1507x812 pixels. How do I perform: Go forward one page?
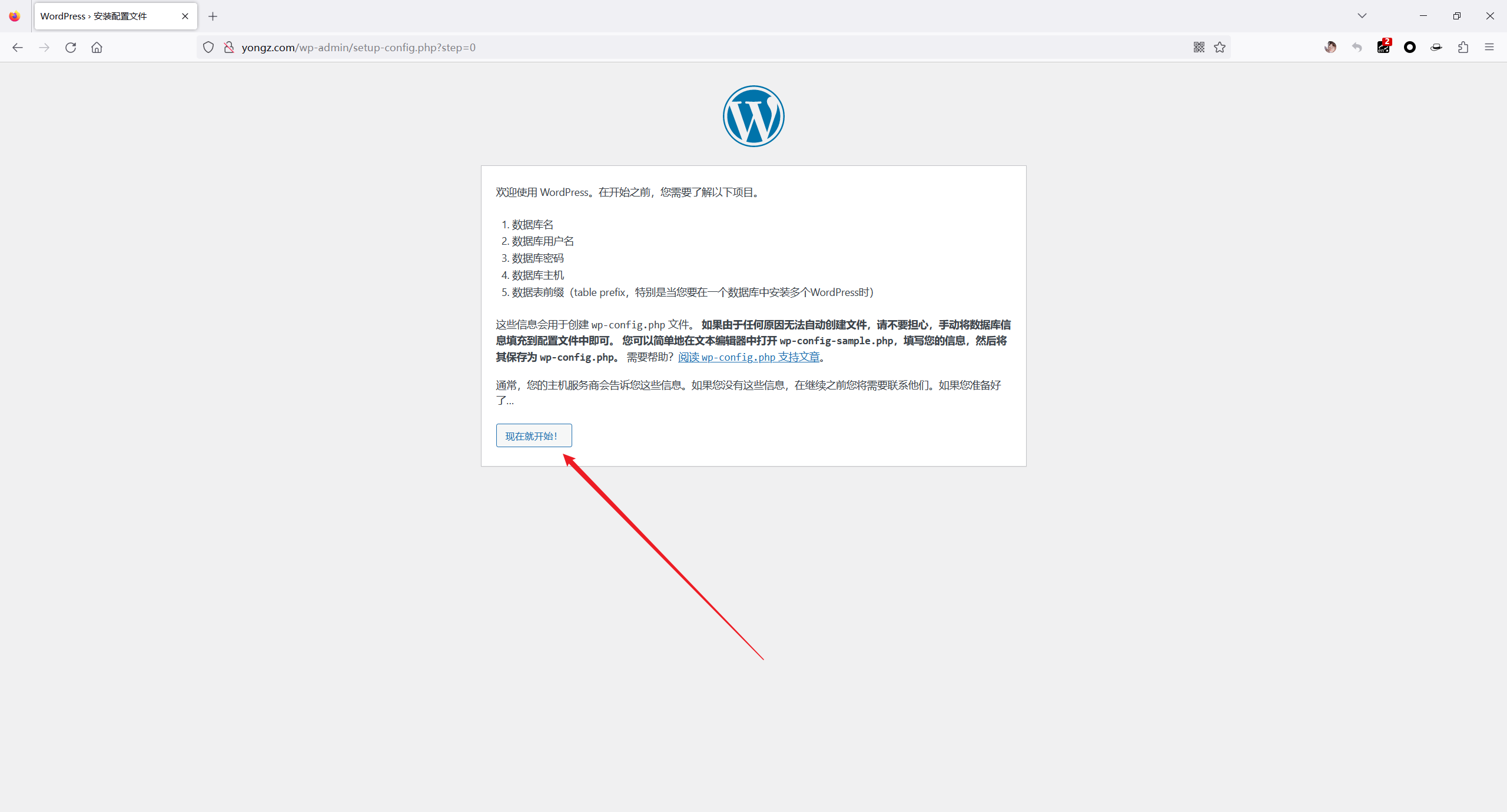44,47
